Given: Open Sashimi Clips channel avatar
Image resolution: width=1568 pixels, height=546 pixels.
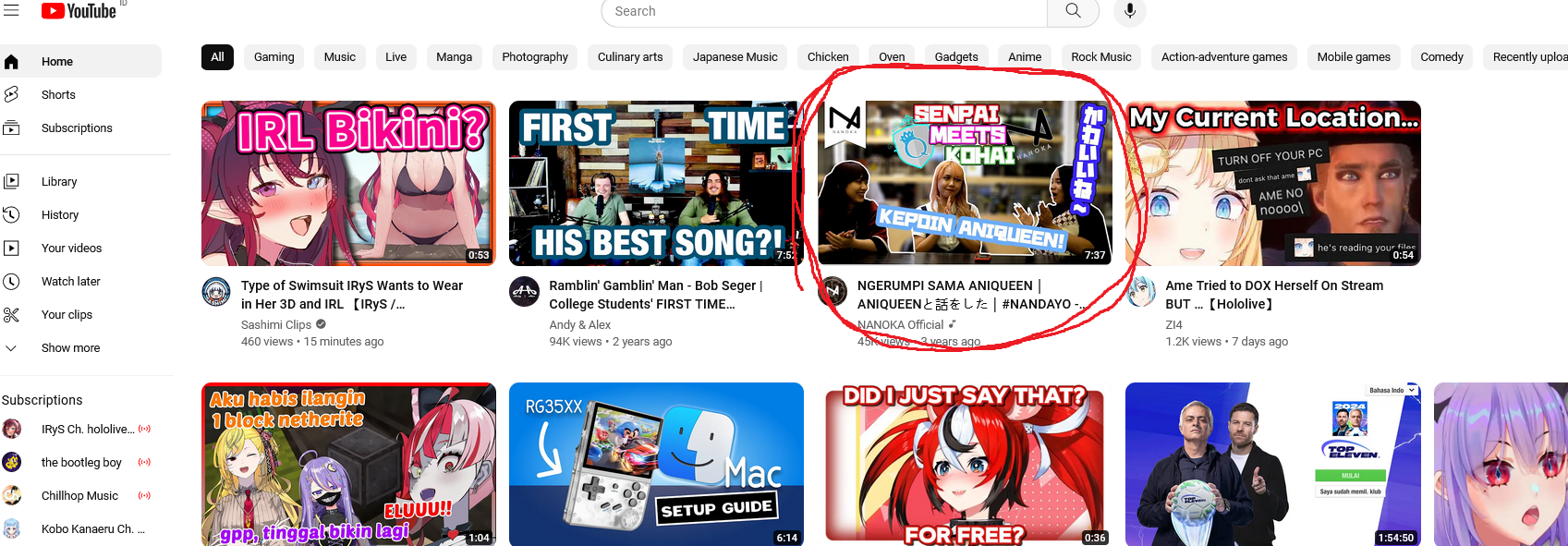Looking at the screenshot, I should click(216, 292).
